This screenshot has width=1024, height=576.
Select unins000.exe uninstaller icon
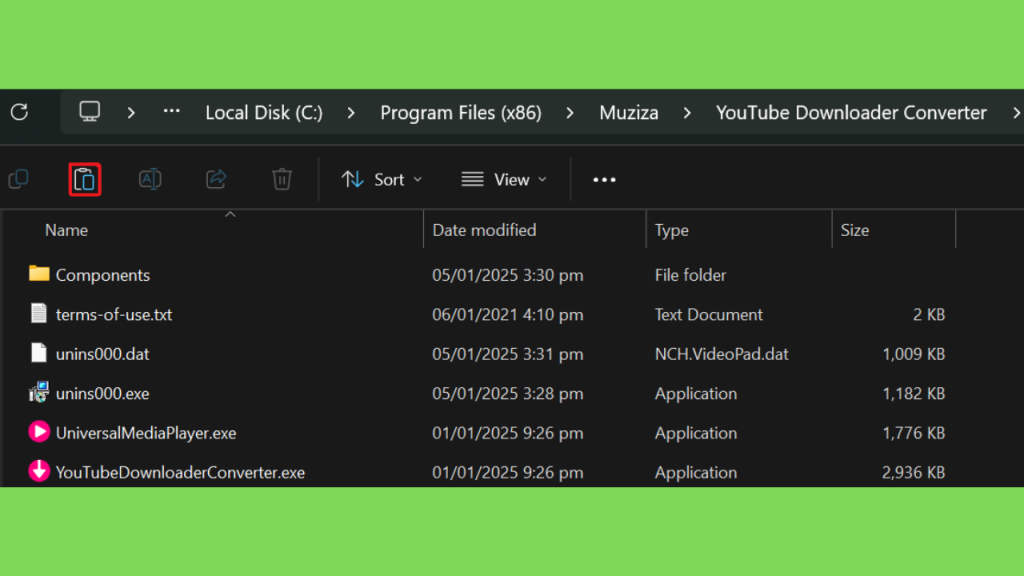(x=39, y=392)
